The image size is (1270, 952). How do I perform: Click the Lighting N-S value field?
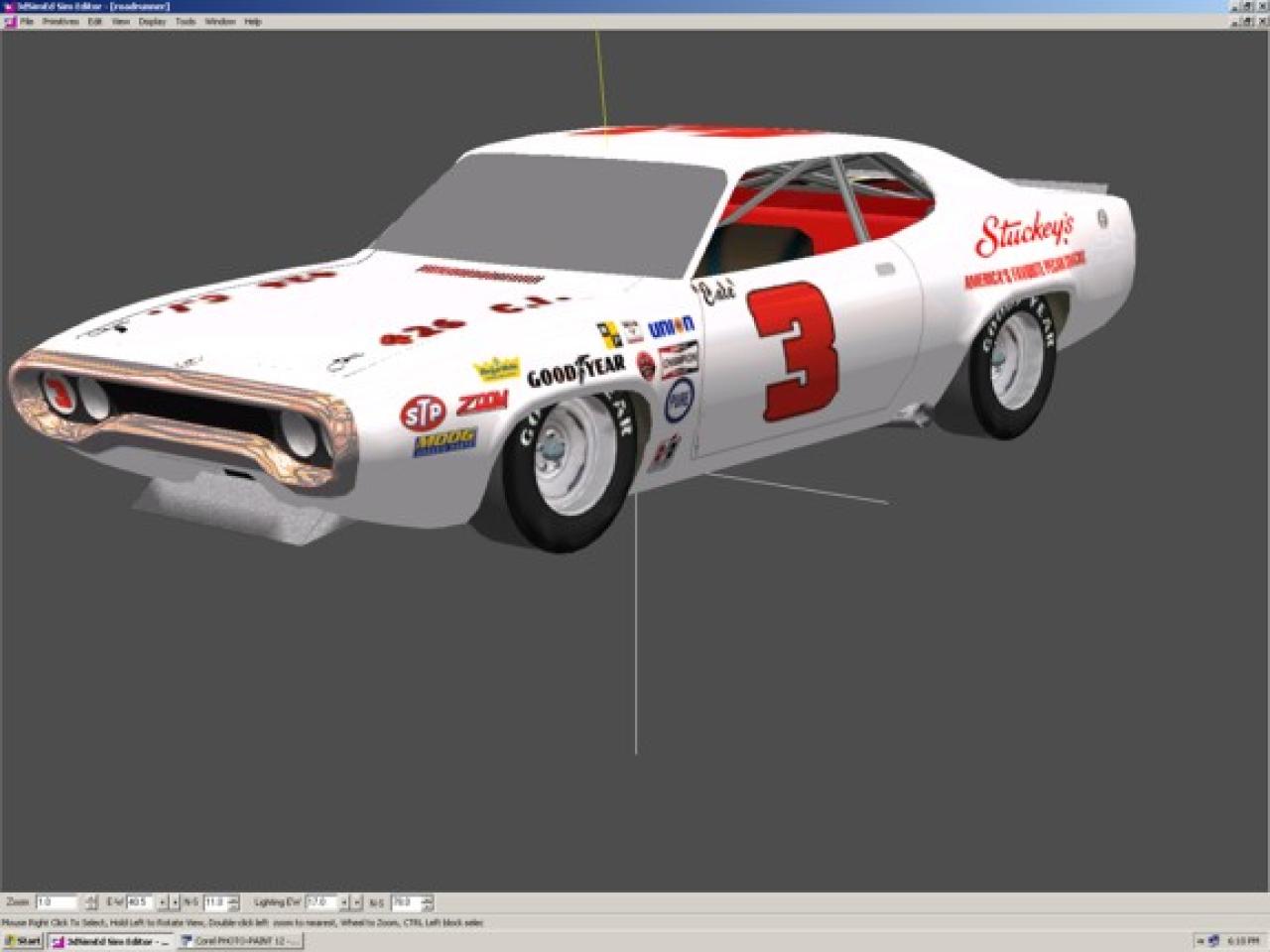405,902
